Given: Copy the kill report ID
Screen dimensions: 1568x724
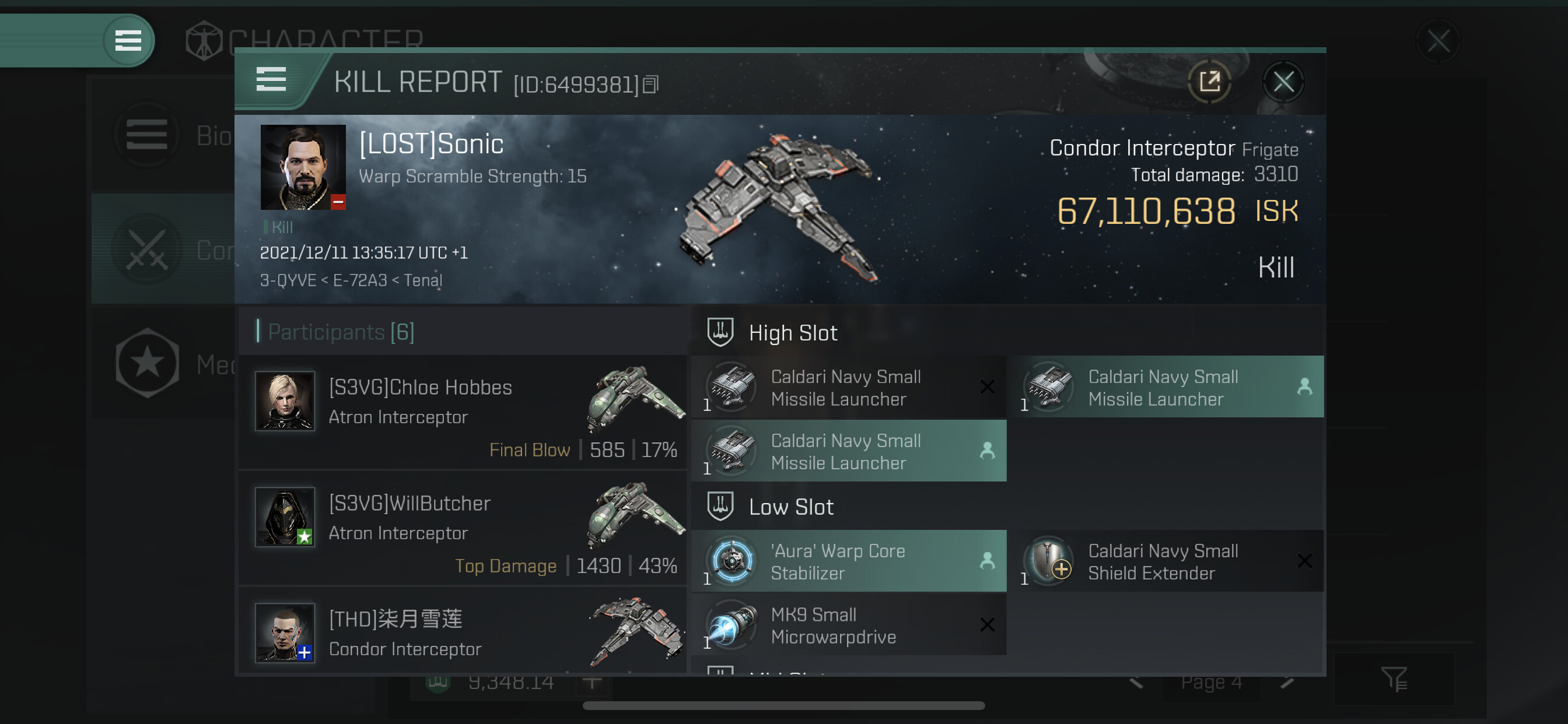Looking at the screenshot, I should point(650,85).
